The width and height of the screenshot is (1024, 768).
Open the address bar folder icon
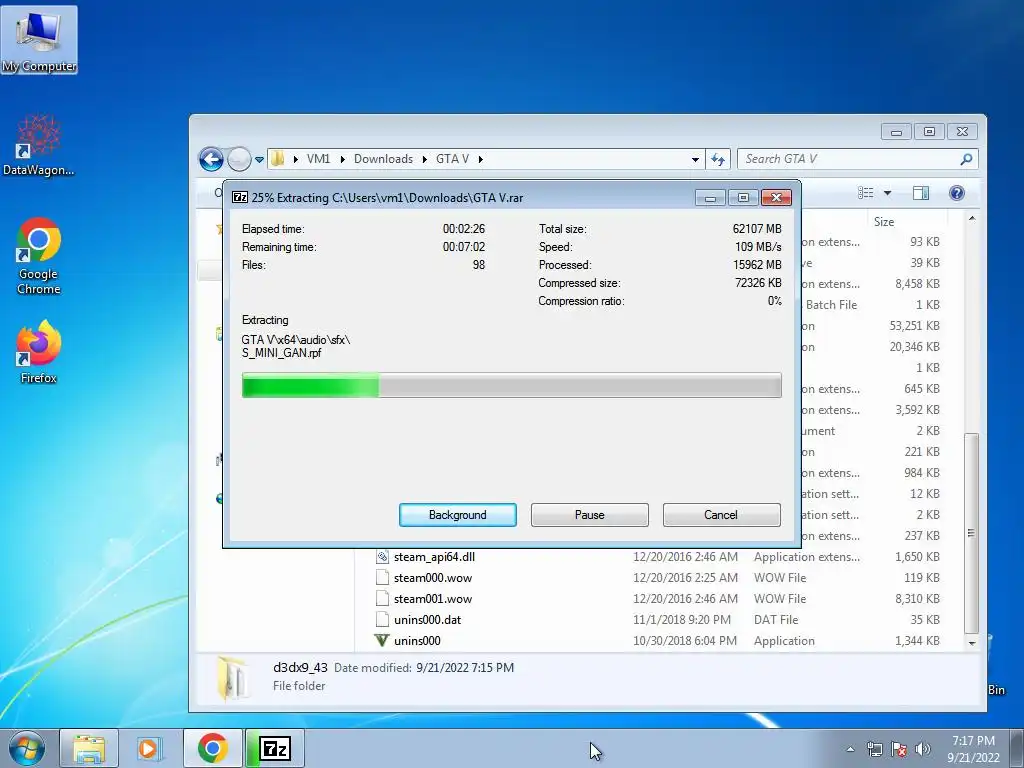(278, 159)
